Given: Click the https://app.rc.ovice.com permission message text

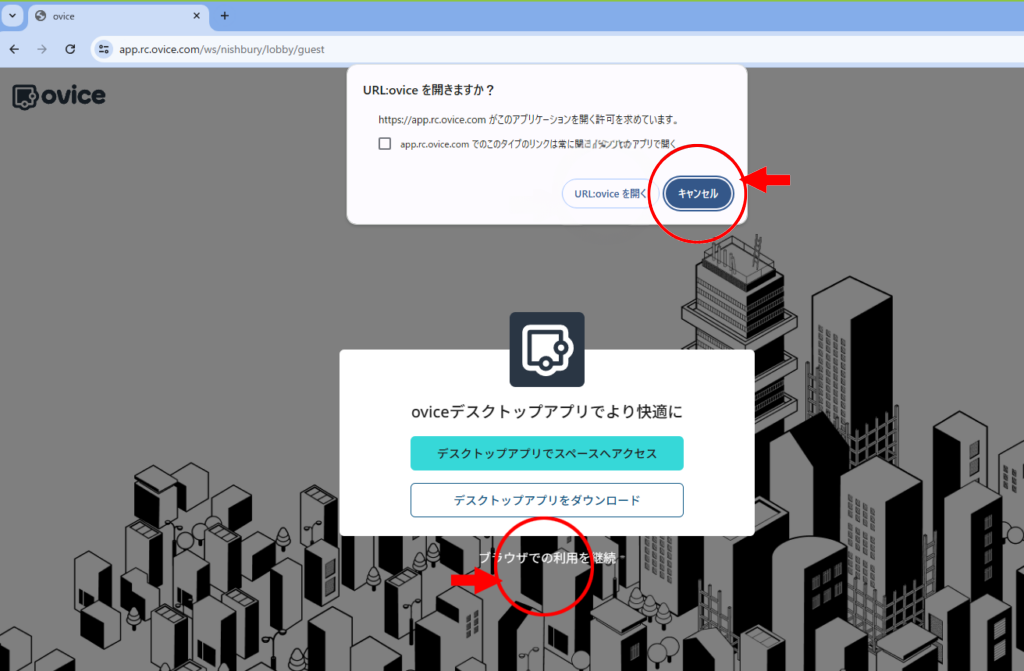Looking at the screenshot, I should pyautogui.click(x=530, y=120).
